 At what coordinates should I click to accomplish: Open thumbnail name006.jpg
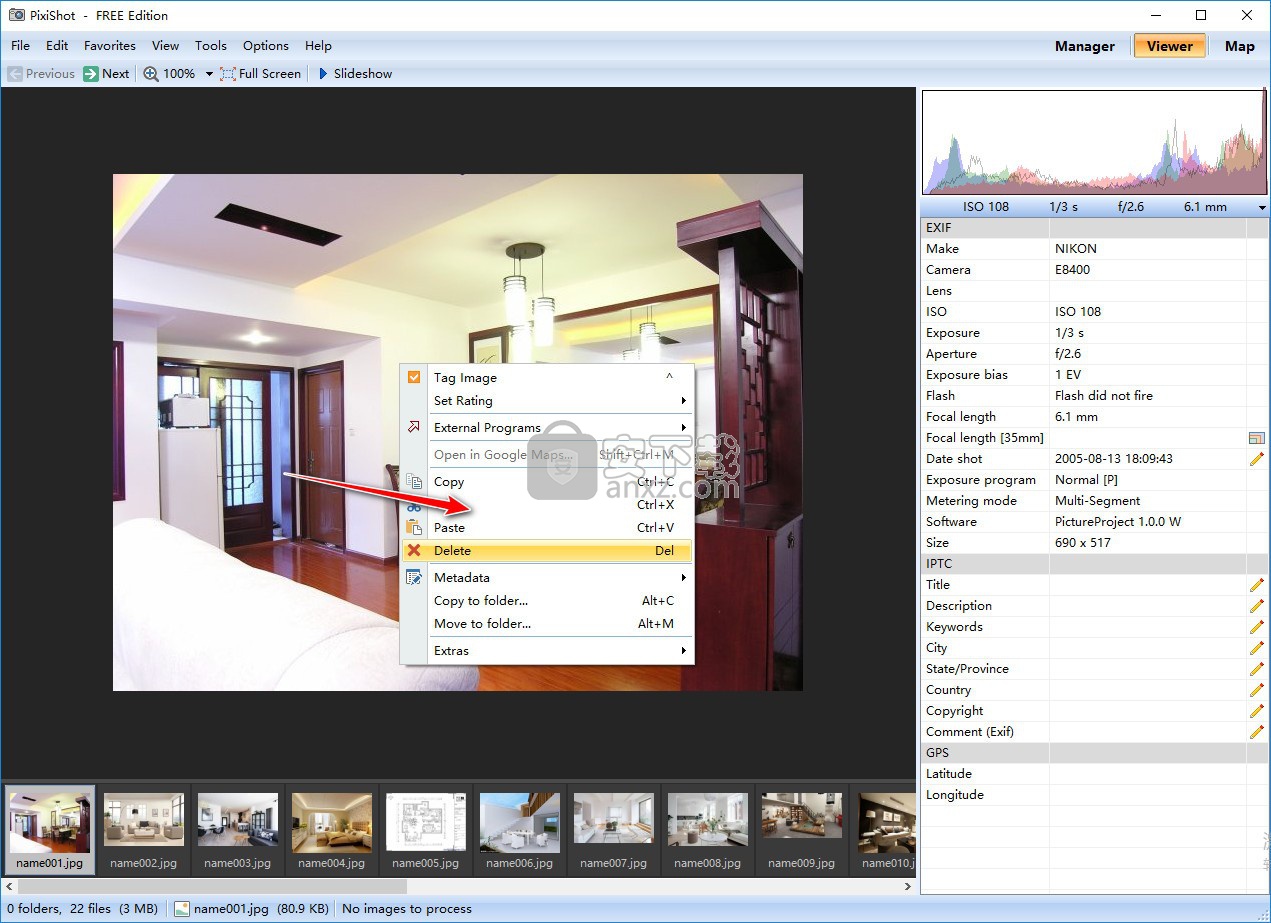pyautogui.click(x=520, y=829)
